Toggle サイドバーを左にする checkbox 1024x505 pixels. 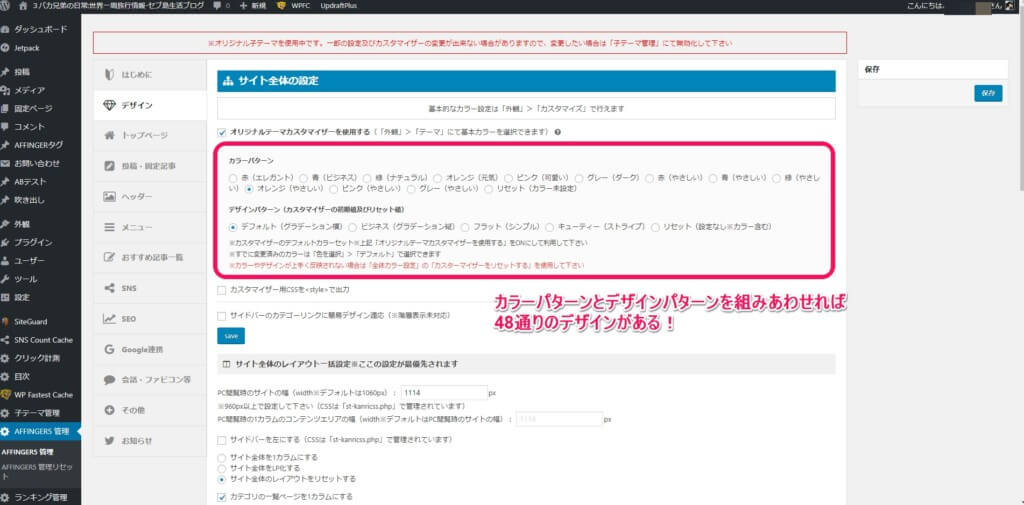pos(222,440)
